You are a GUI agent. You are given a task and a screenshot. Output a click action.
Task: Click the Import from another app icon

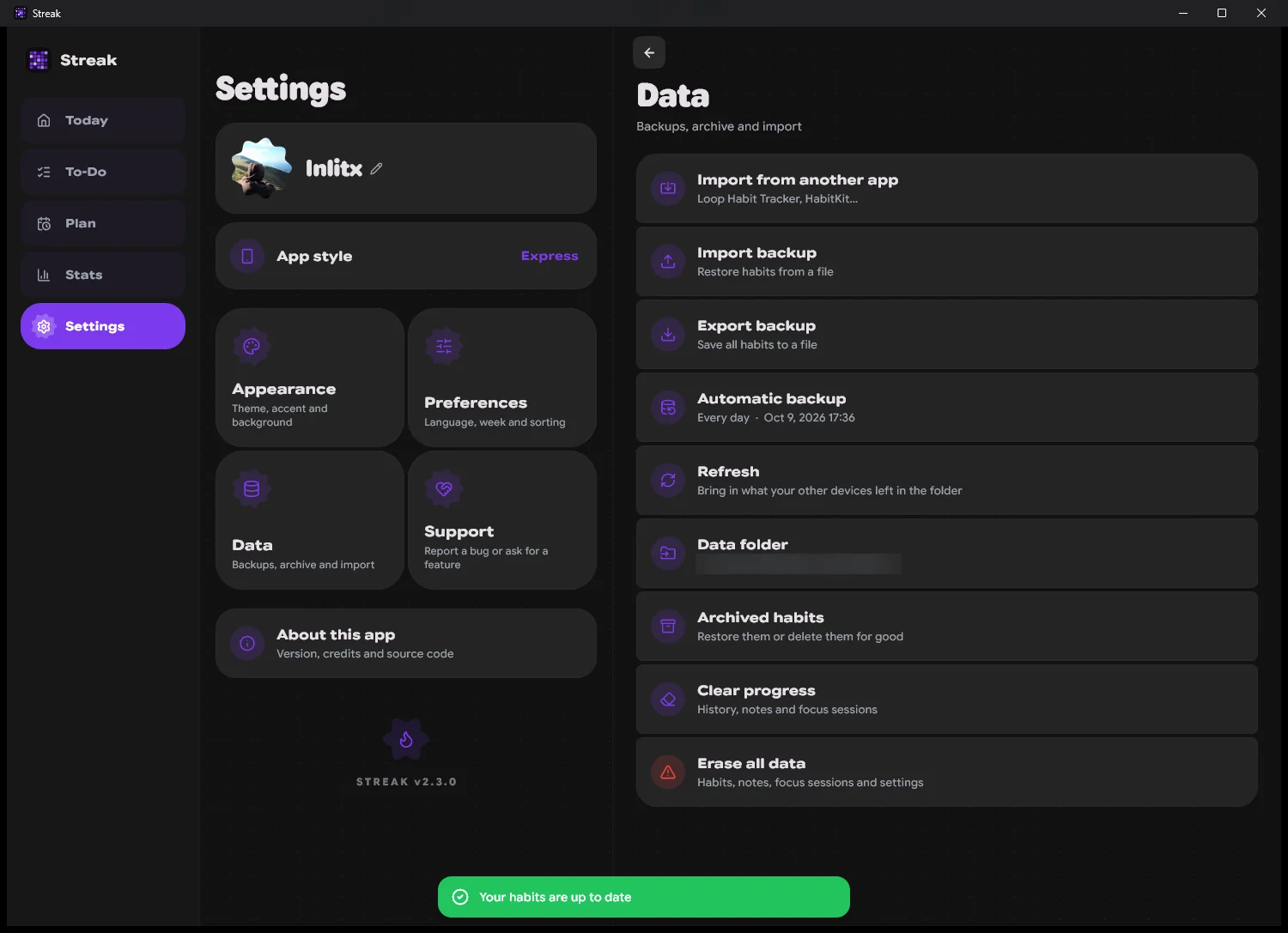[668, 189]
